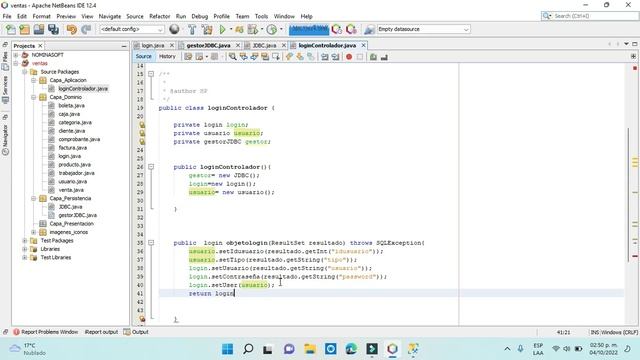Open the Refactor menu
Image resolution: width=640 pixels, height=360 pixels.
click(160, 16)
